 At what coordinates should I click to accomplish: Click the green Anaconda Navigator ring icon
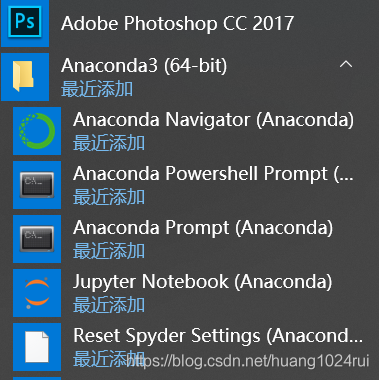(37, 131)
